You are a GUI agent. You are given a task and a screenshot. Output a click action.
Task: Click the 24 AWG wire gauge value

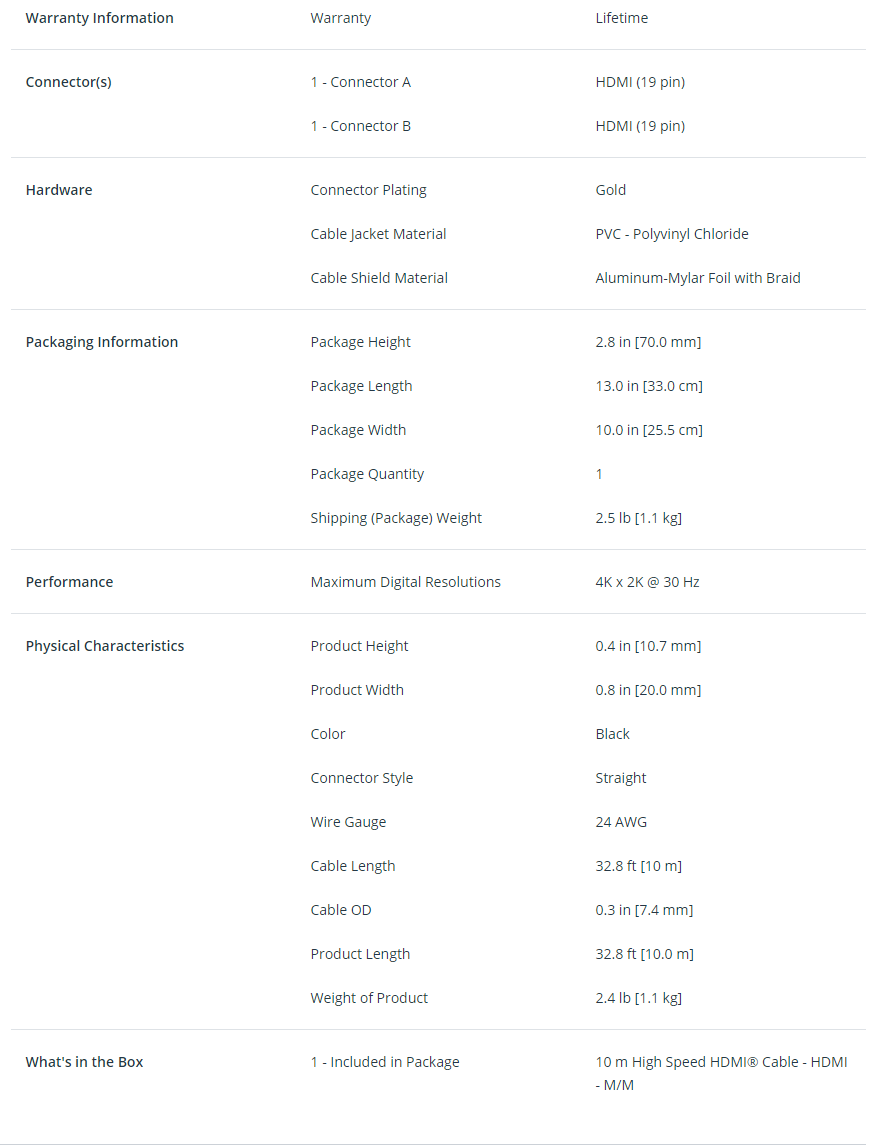click(x=621, y=822)
